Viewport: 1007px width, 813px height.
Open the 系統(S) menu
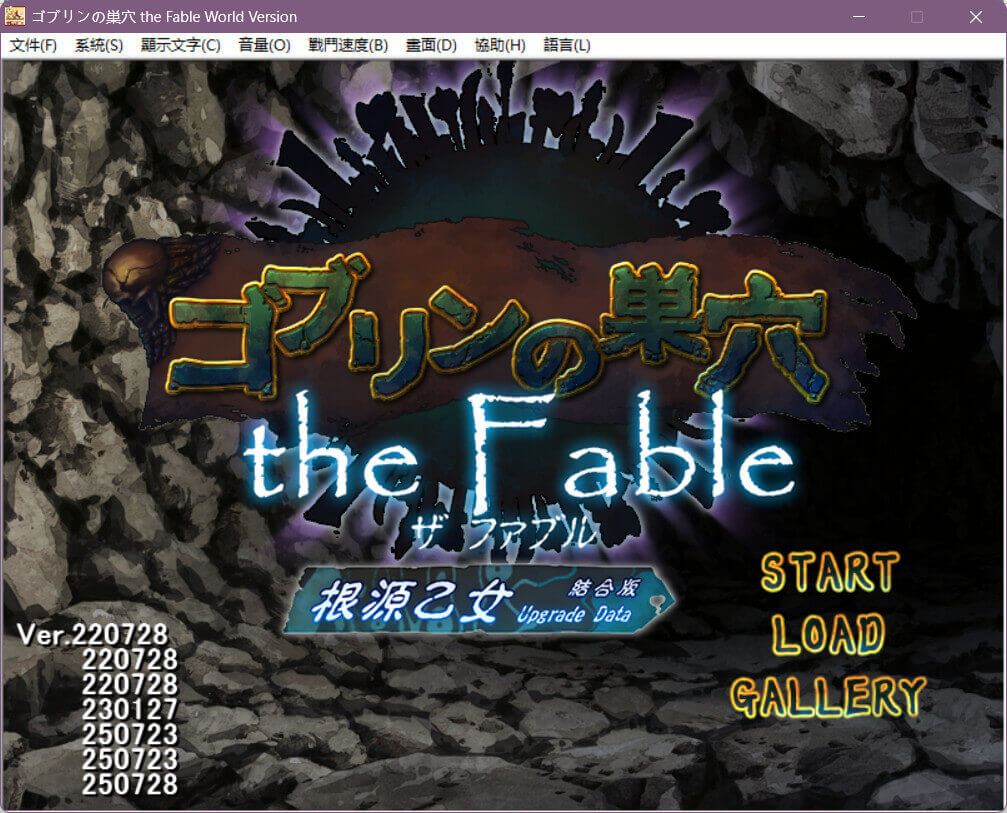[99, 46]
